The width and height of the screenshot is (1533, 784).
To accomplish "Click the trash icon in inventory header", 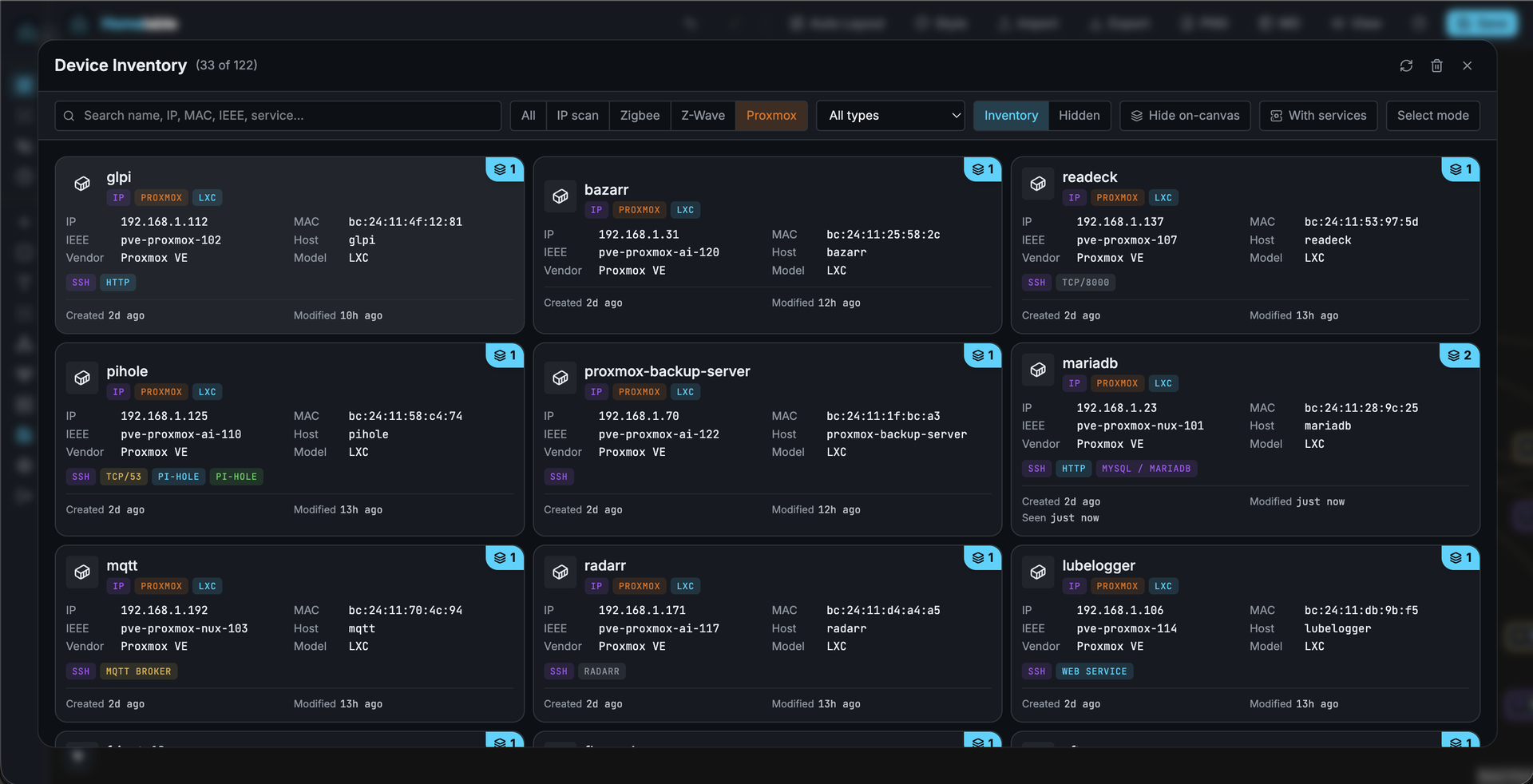I will click(x=1436, y=65).
